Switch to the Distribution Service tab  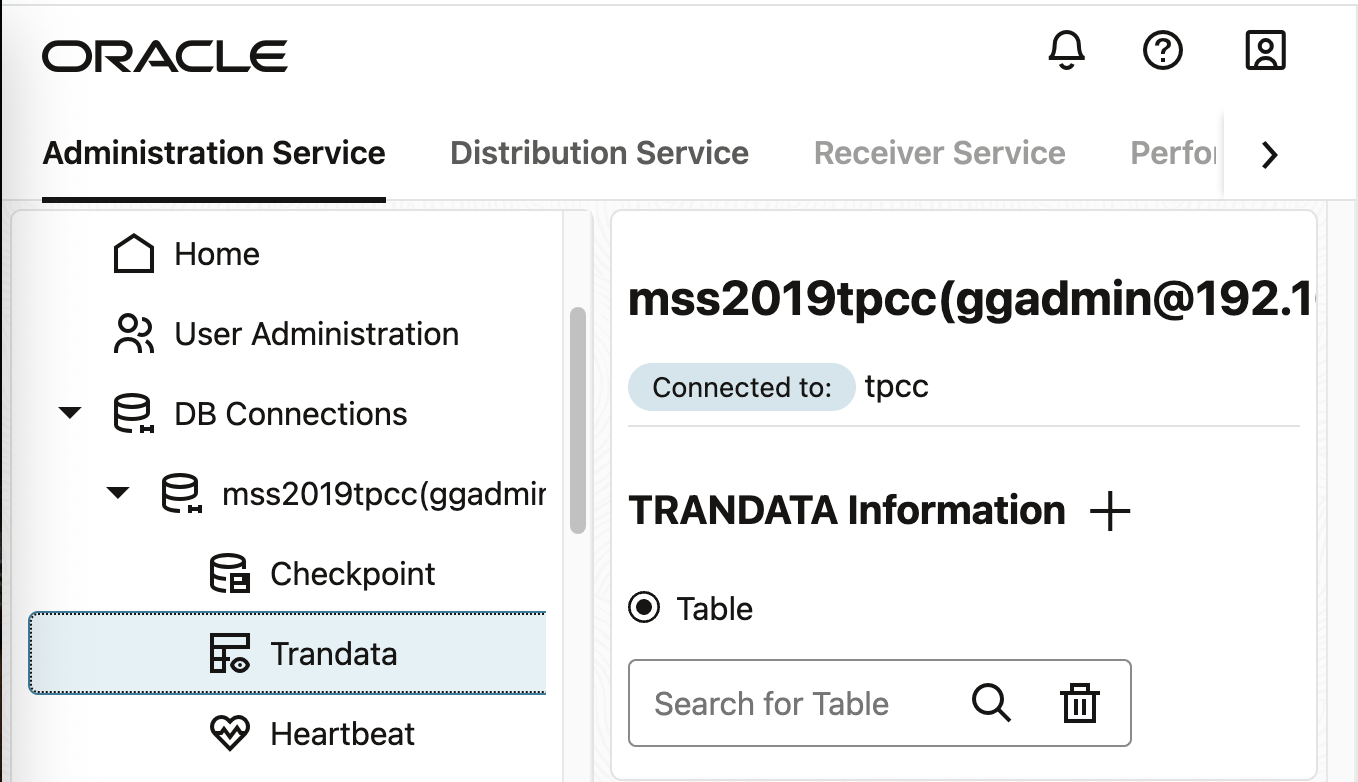point(599,152)
